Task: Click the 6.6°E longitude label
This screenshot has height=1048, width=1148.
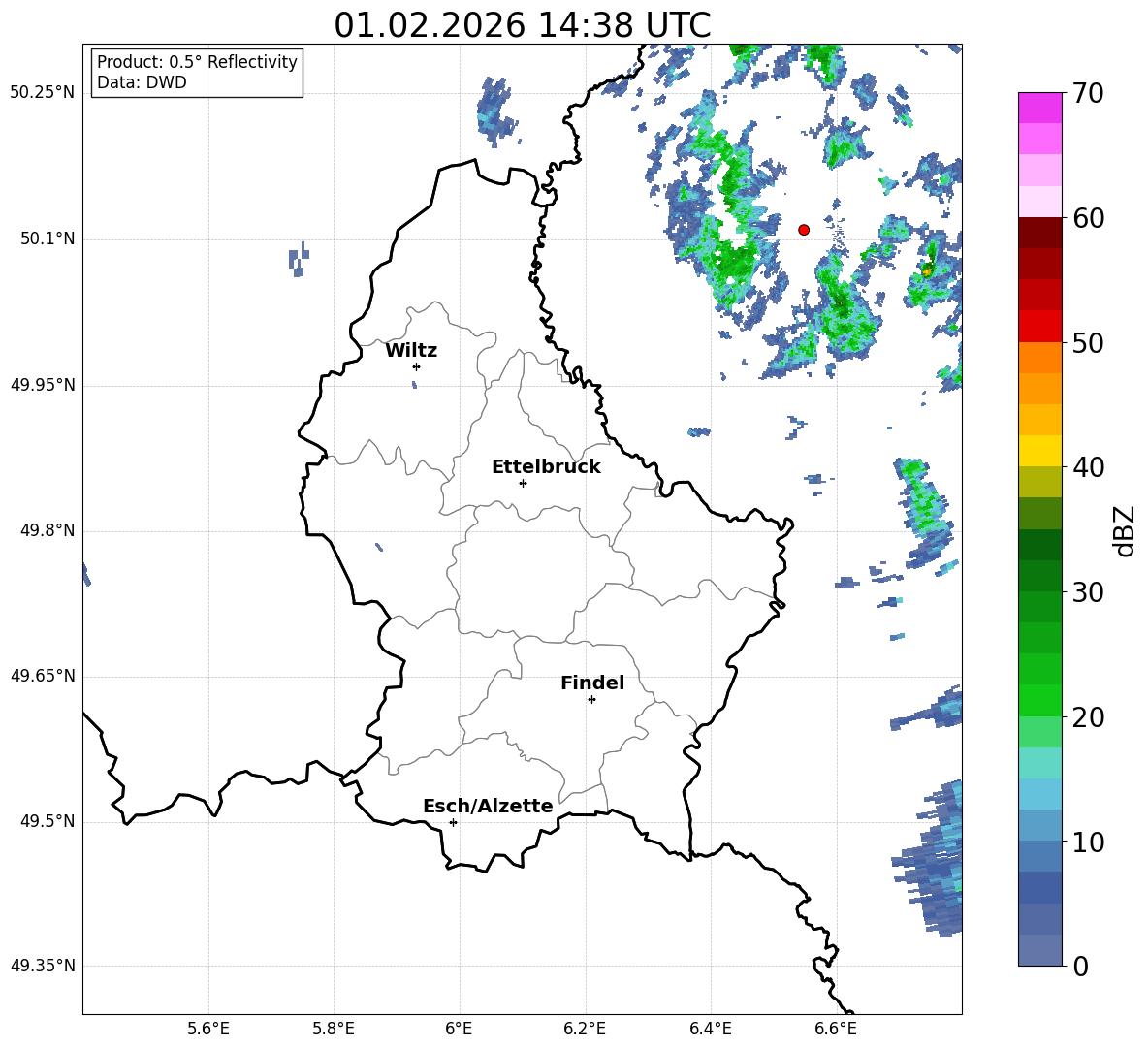Action: (x=836, y=1029)
